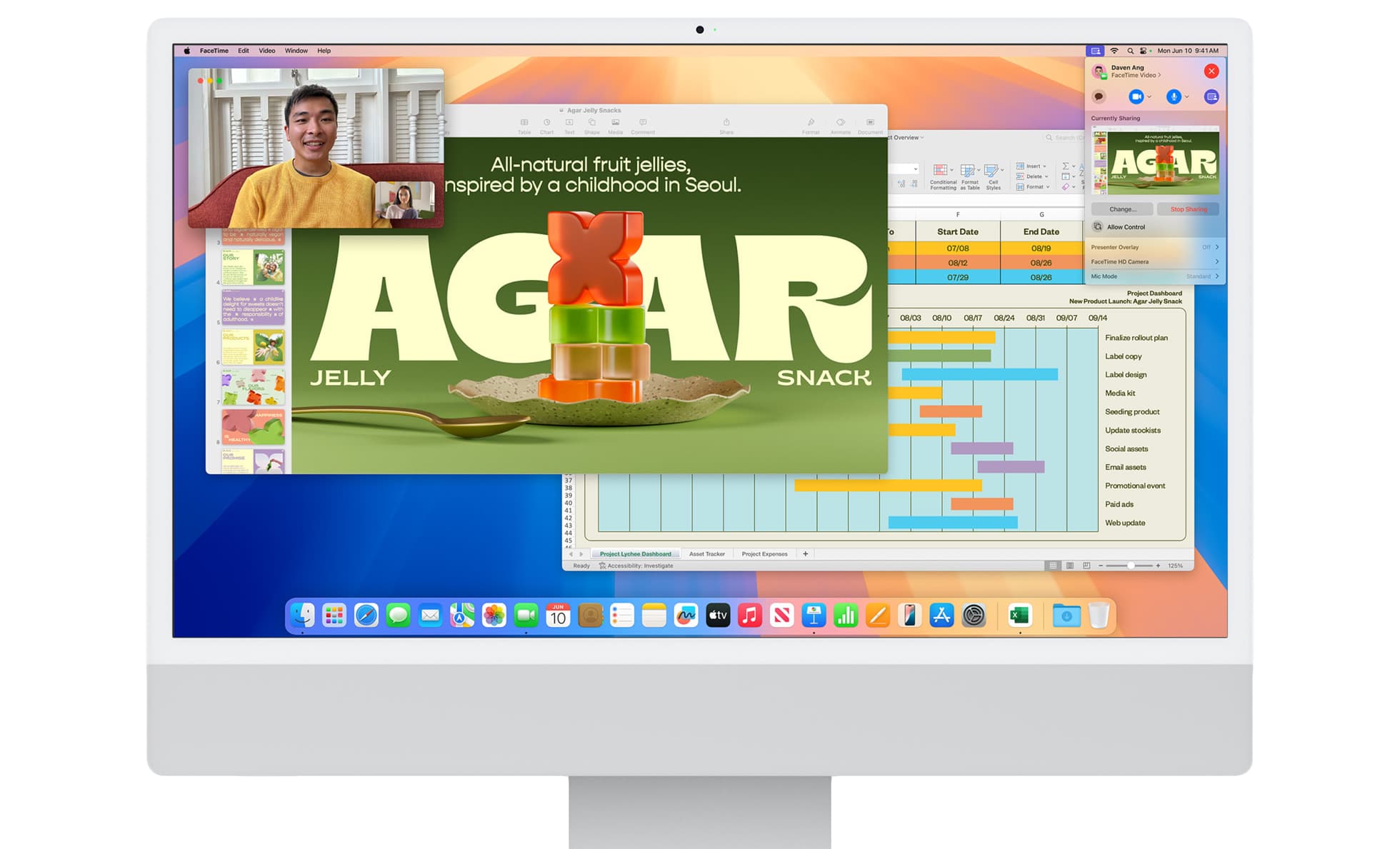Image resolution: width=1400 pixels, height=849 pixels.
Task: Add a Comment in Keynote
Action: pyautogui.click(x=643, y=126)
